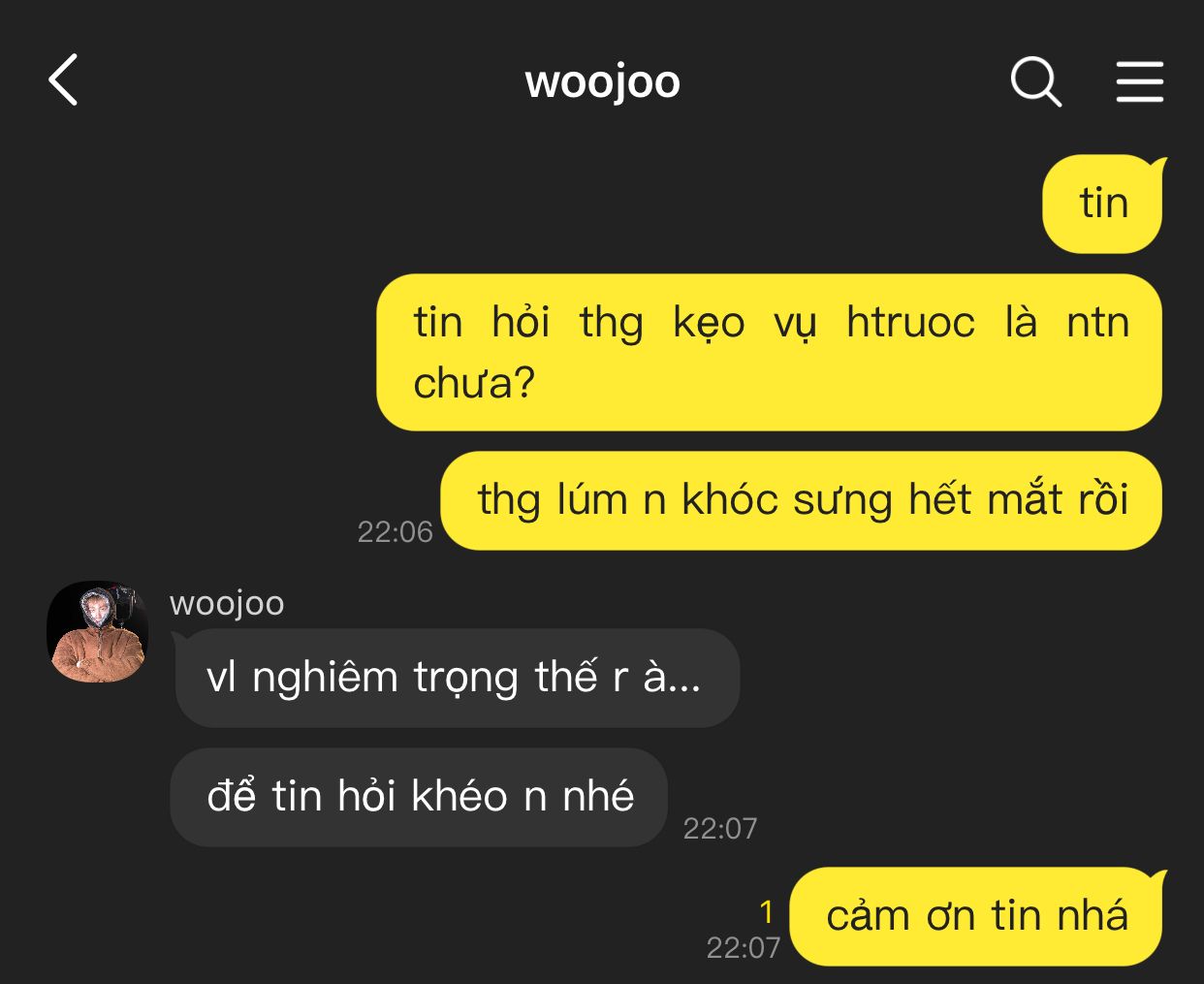
Task: Click the 22:07 timestamp beside woojoo's message
Action: click(x=720, y=828)
